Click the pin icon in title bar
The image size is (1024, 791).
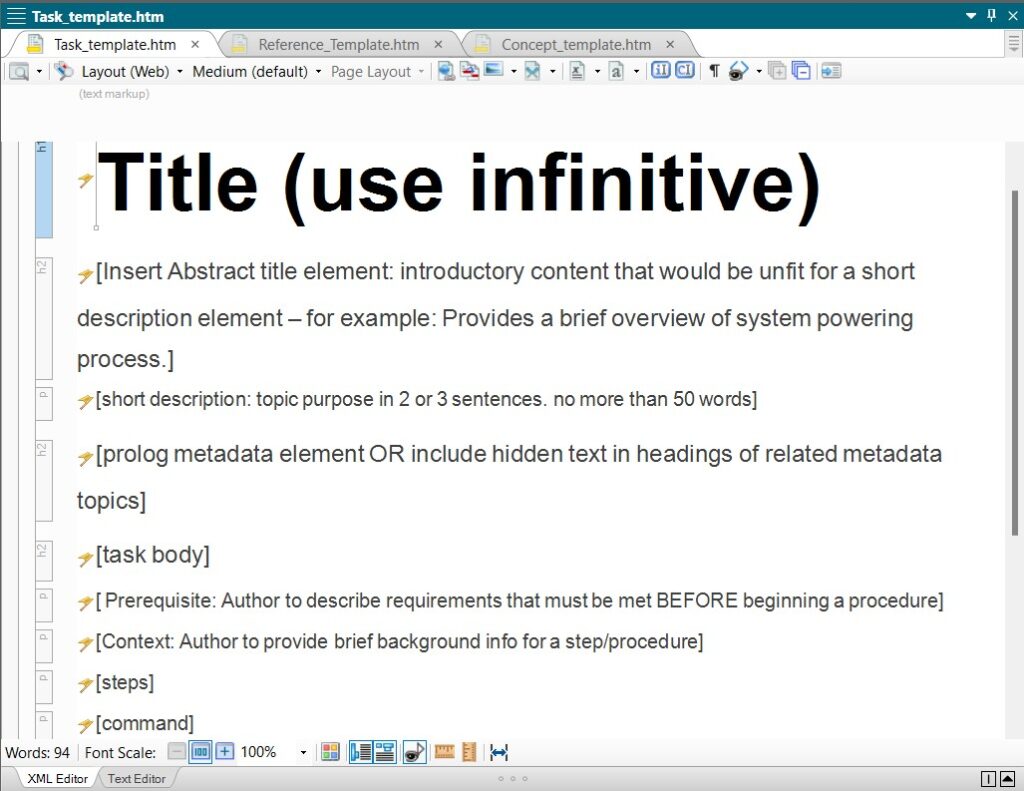(991, 15)
